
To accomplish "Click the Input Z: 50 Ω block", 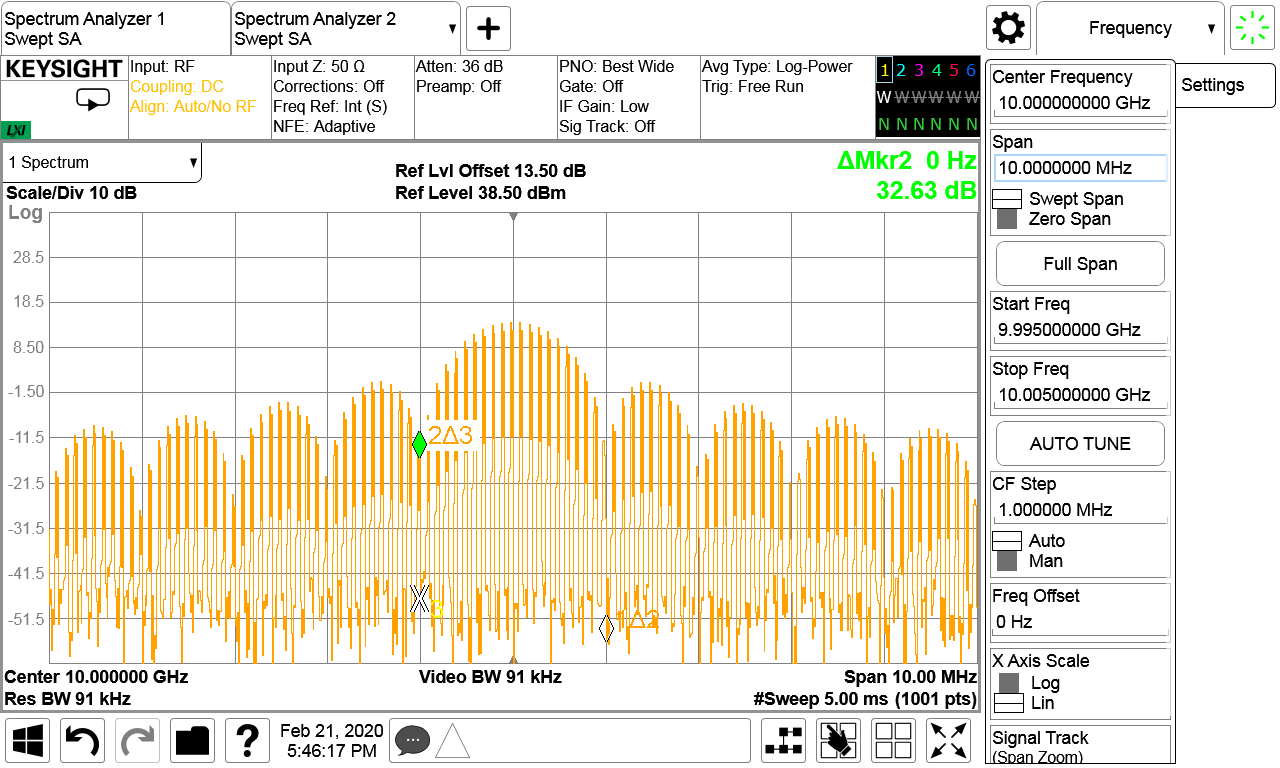I will (x=342, y=97).
